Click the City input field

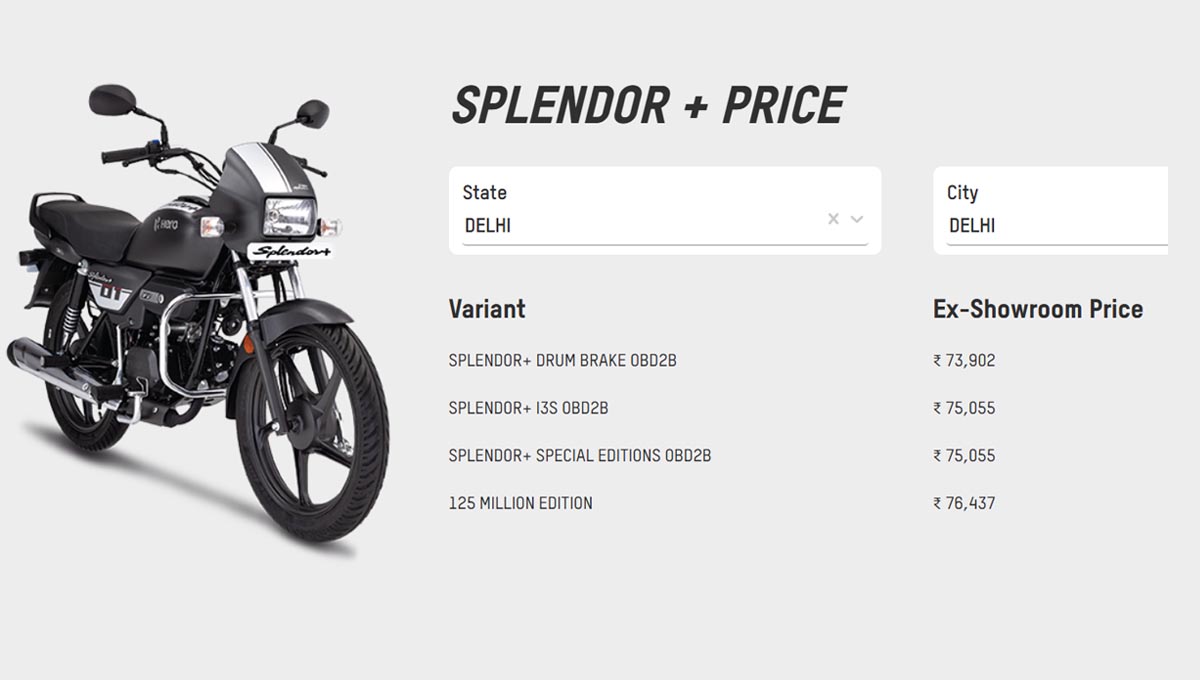pos(1050,225)
